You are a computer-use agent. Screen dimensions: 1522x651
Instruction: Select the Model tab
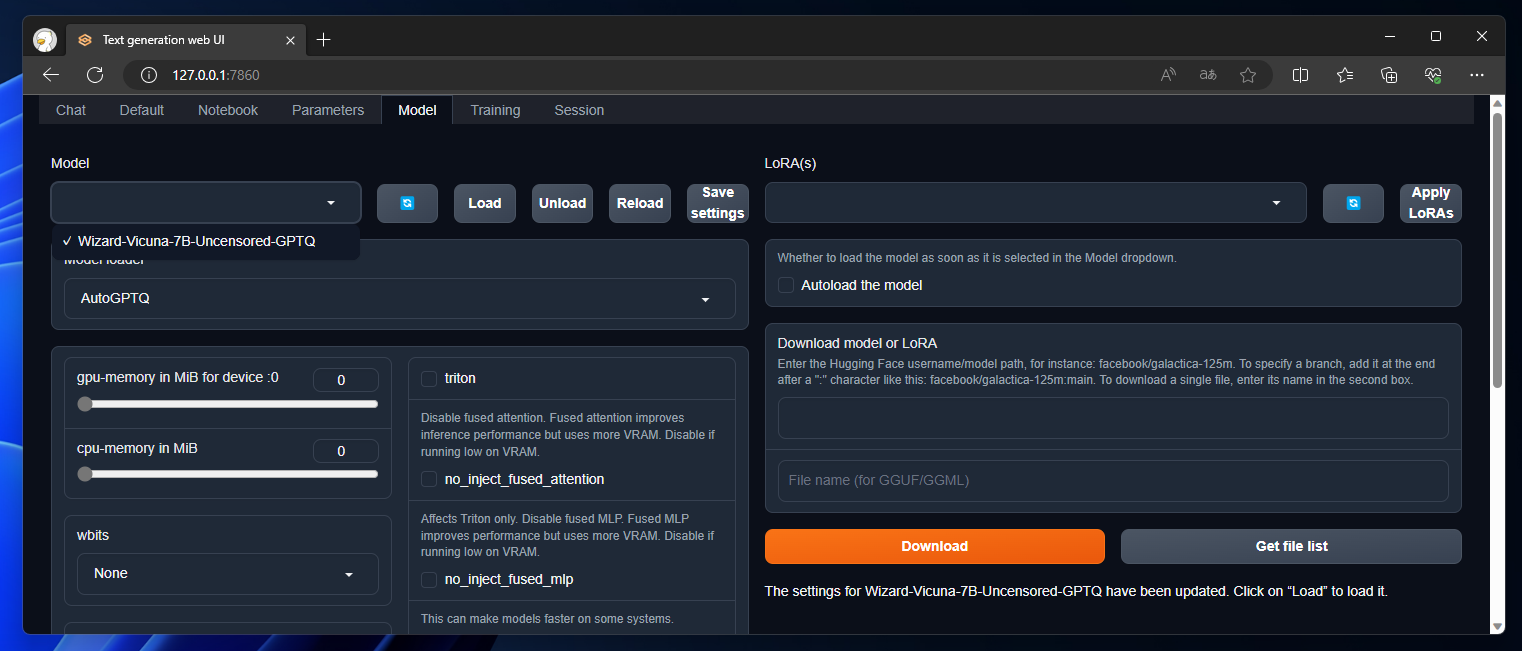pyautogui.click(x=417, y=110)
